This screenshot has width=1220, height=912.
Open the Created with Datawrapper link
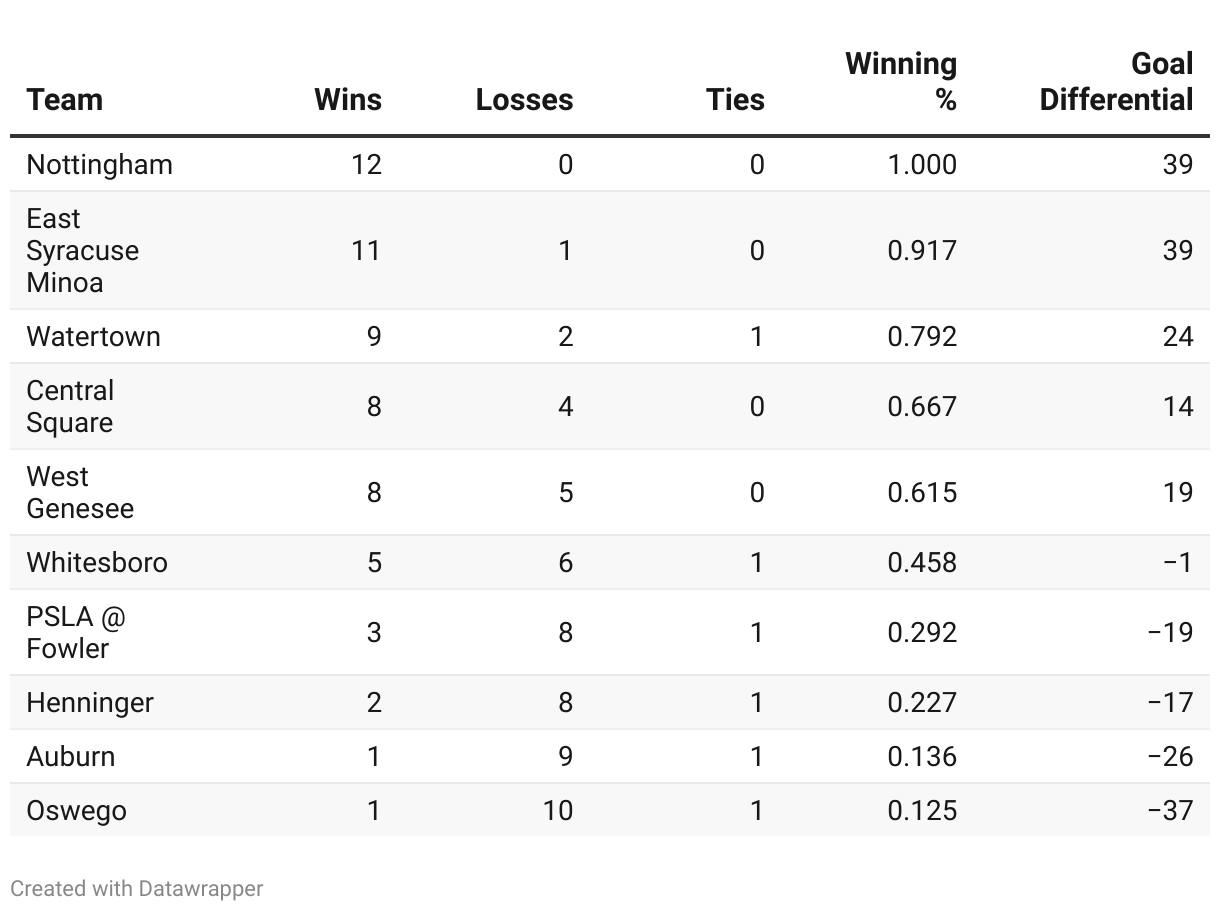click(x=137, y=888)
